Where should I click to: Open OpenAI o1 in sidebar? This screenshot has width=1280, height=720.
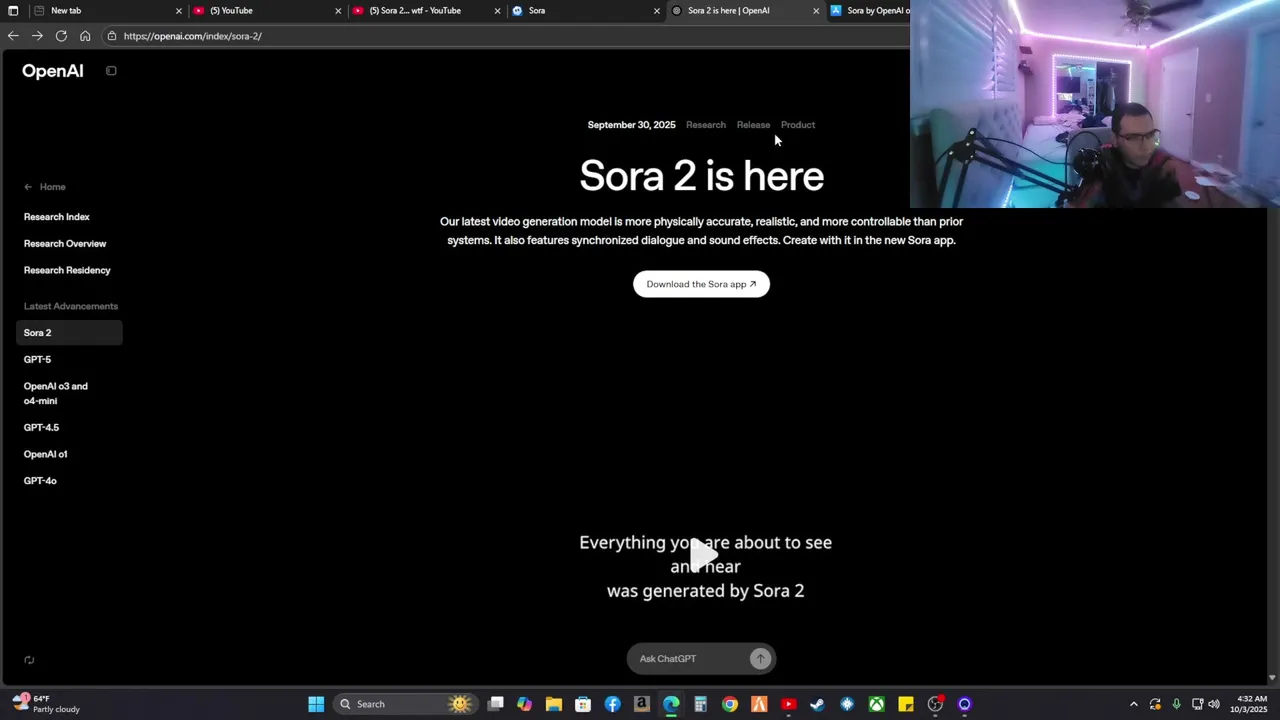click(x=46, y=454)
